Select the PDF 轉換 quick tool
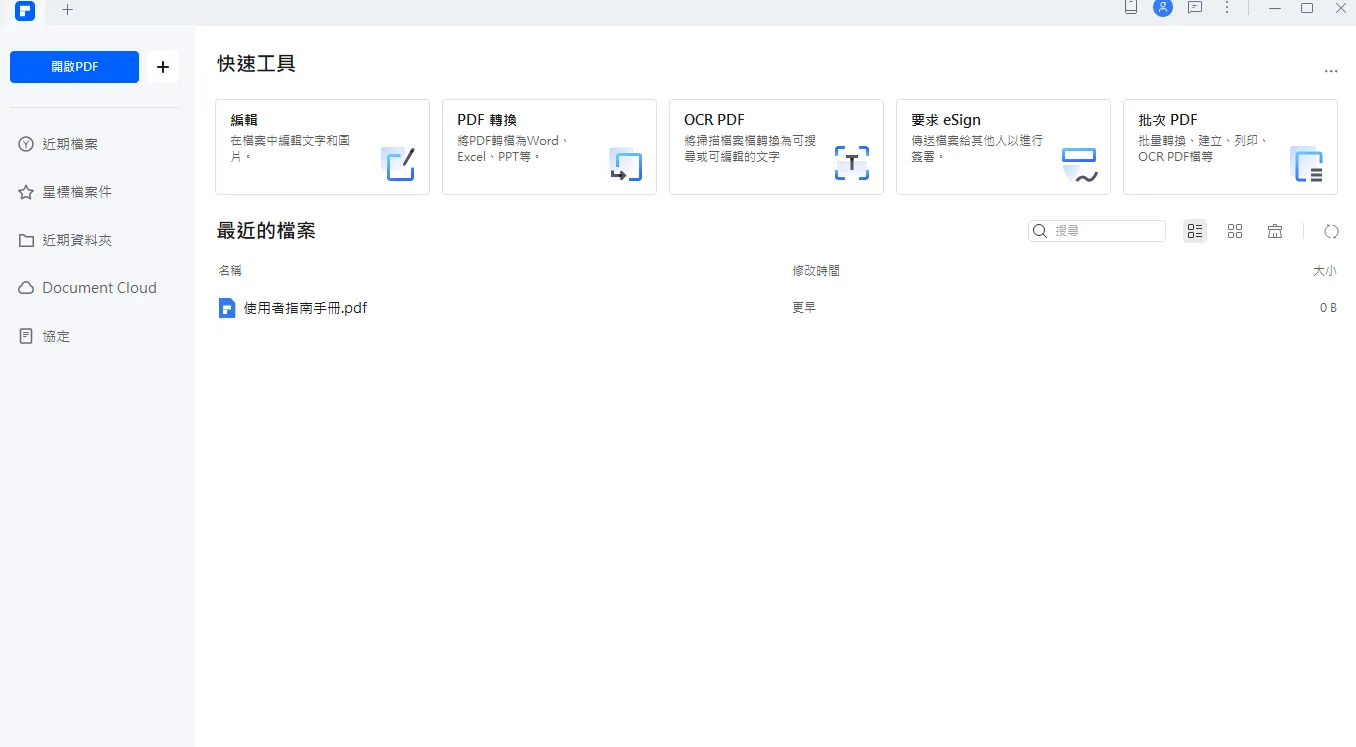The image size is (1356, 747). tap(549, 146)
